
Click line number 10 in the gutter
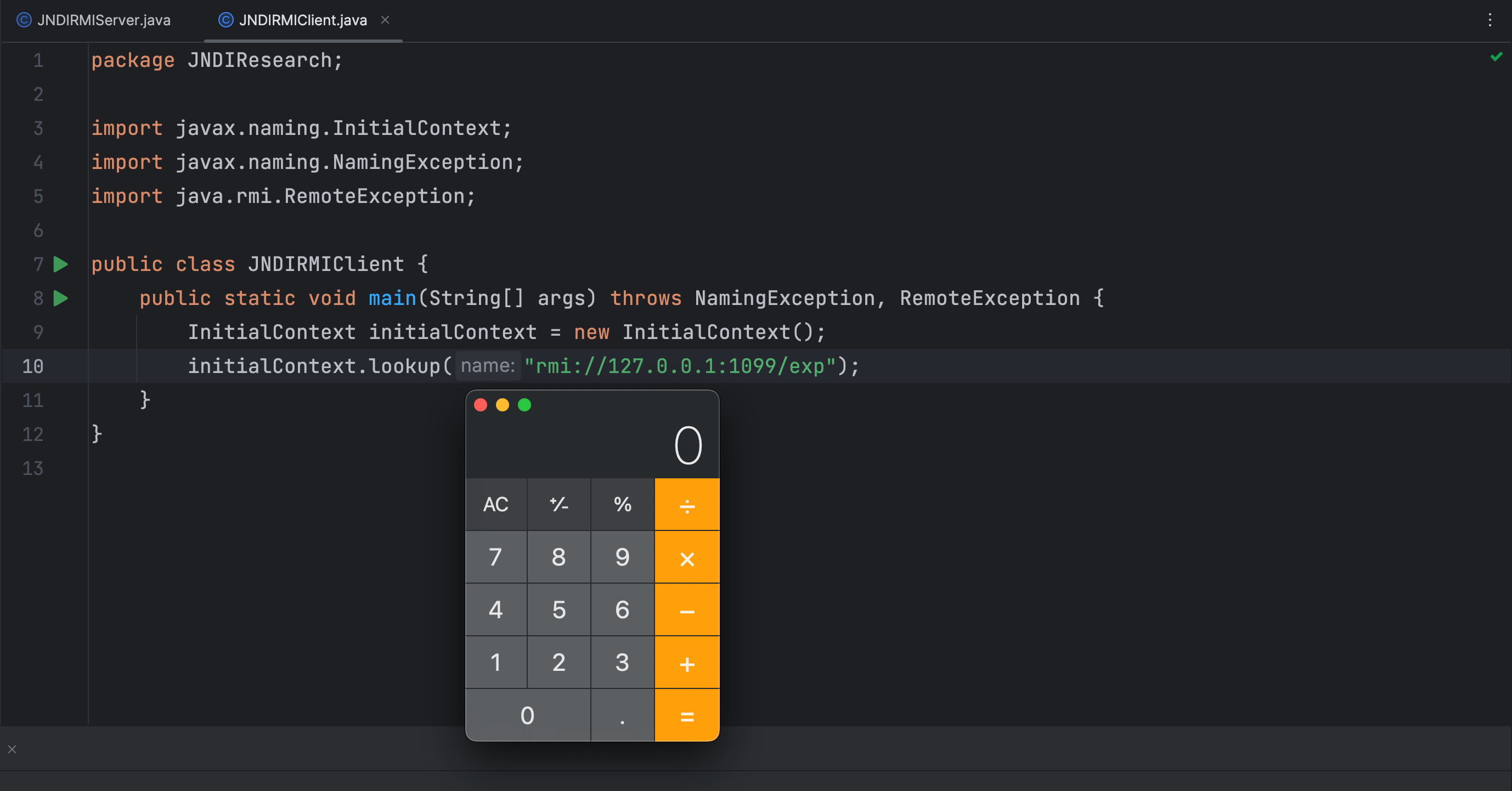tap(33, 366)
